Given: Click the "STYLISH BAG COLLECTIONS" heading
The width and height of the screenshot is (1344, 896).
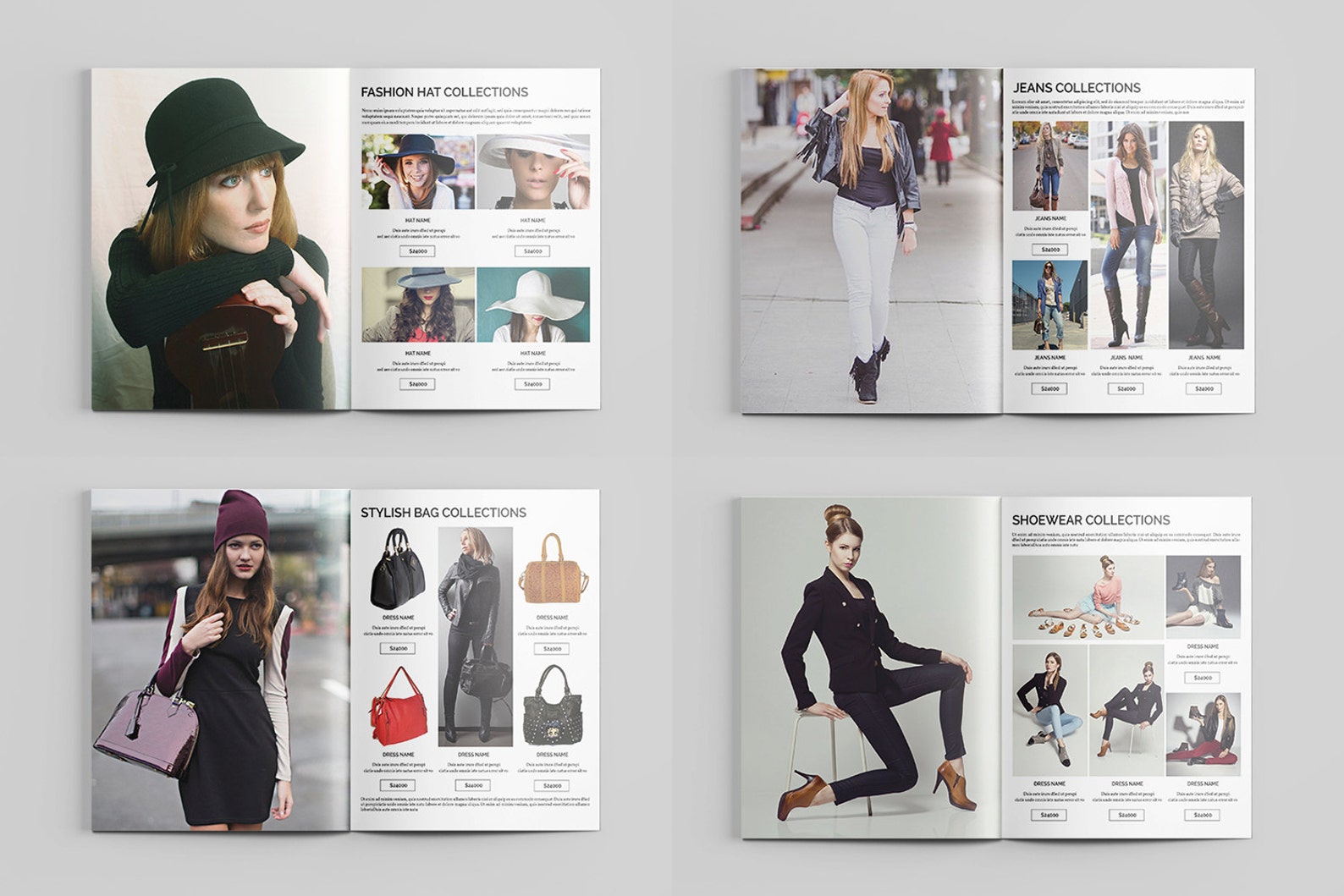Looking at the screenshot, I should pos(443,513).
